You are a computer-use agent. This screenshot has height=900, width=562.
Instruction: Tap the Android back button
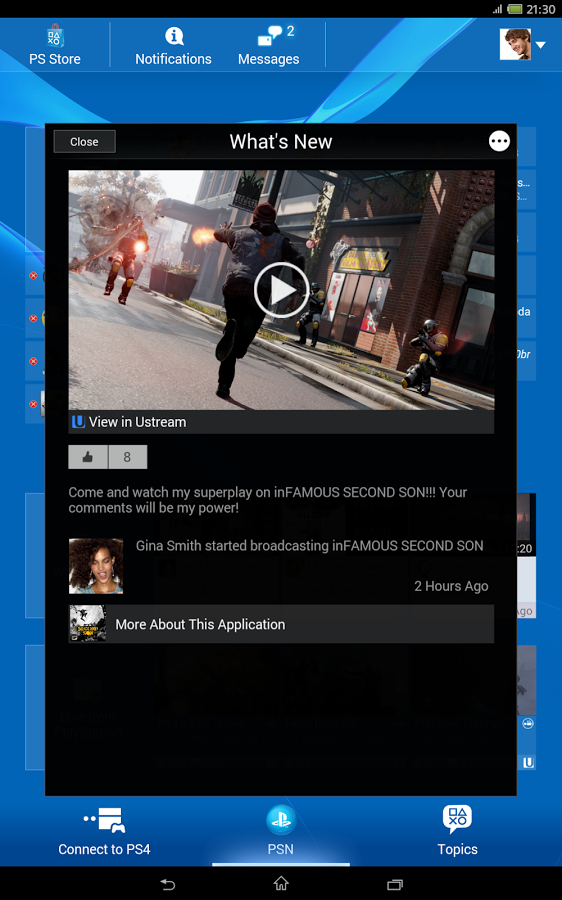click(x=168, y=884)
